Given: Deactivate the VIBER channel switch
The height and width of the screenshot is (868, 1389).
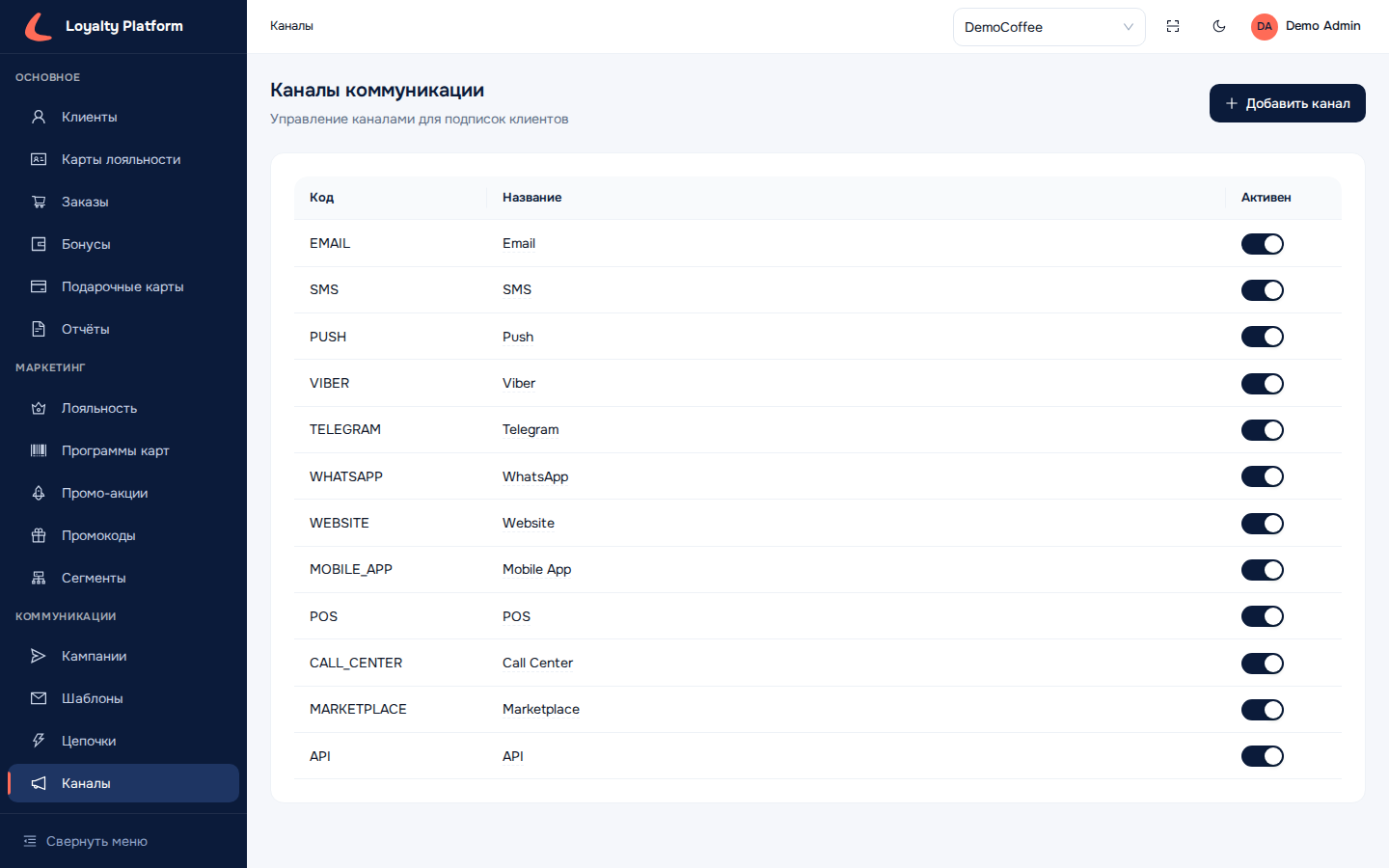Looking at the screenshot, I should [x=1263, y=384].
